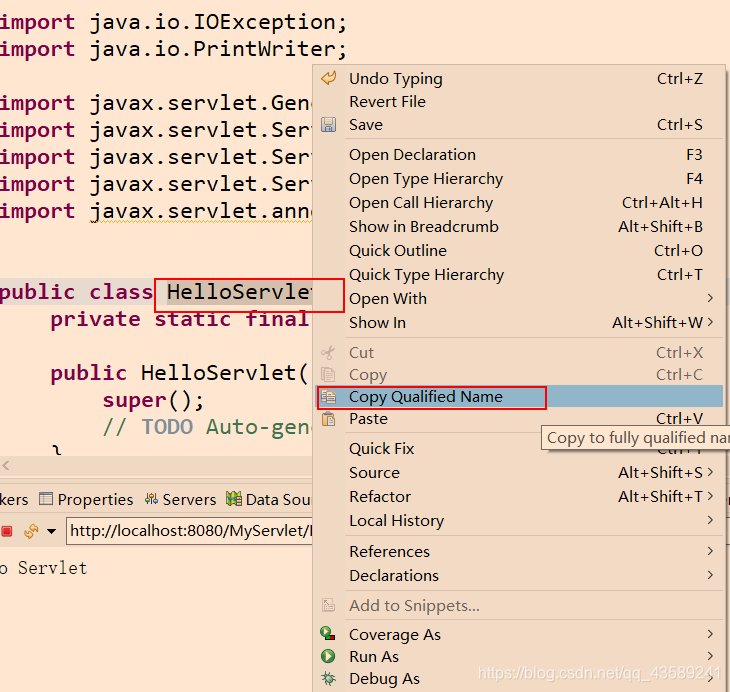Select Open Call Hierarchy entry
This screenshot has height=692, width=730.
(x=519, y=203)
